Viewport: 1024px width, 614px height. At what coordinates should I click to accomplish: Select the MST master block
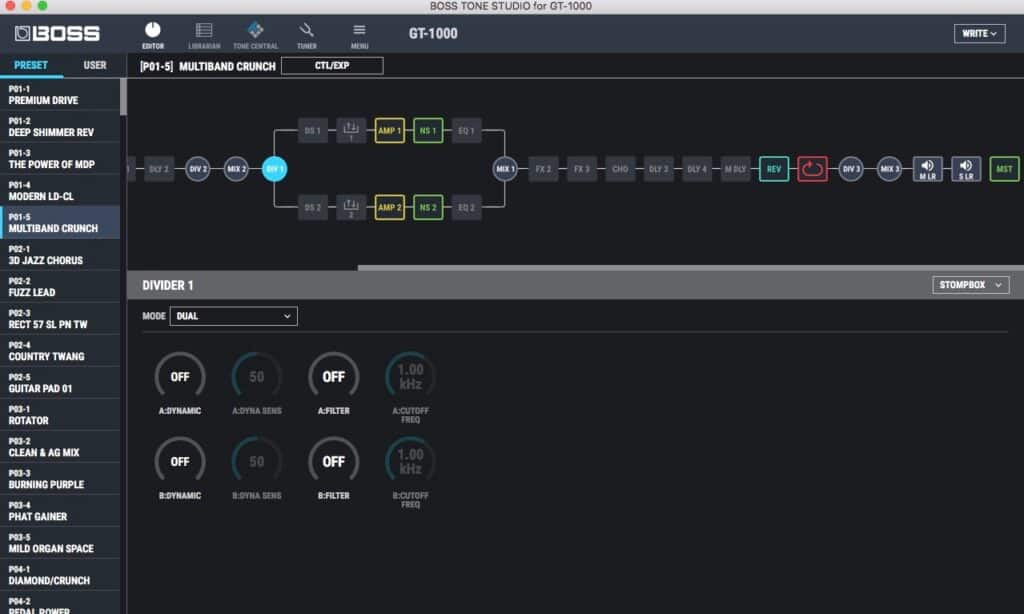pos(1004,169)
